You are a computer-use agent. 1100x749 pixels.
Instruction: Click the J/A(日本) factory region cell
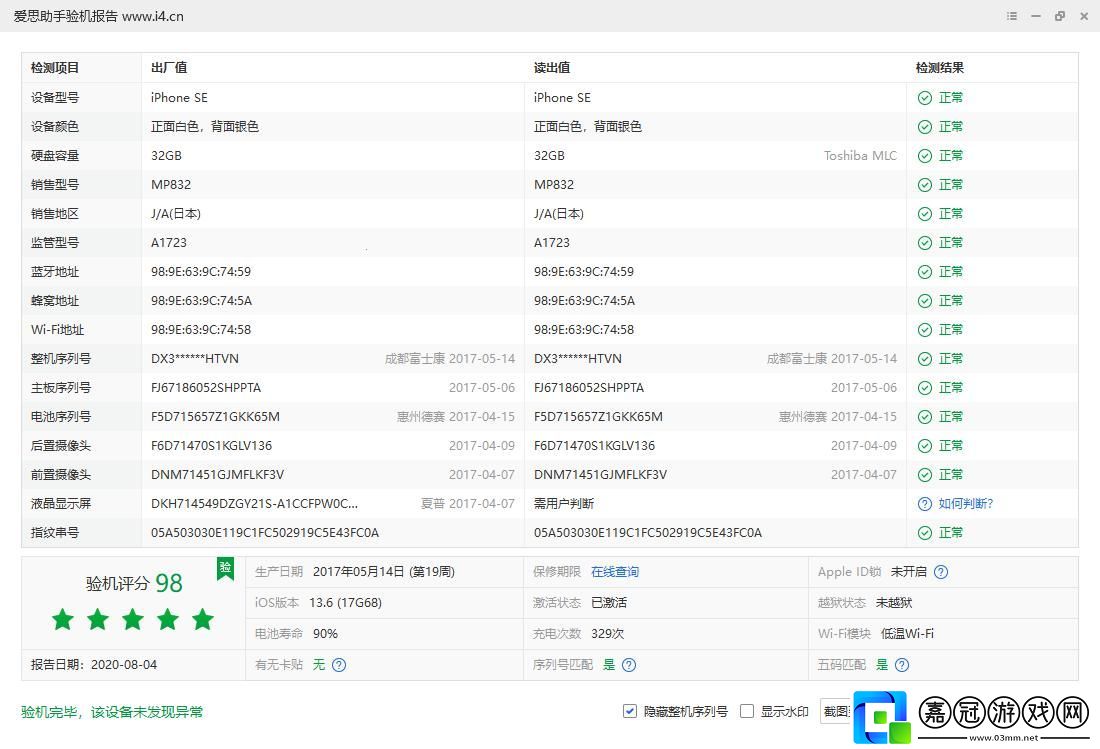pyautogui.click(x=175, y=214)
